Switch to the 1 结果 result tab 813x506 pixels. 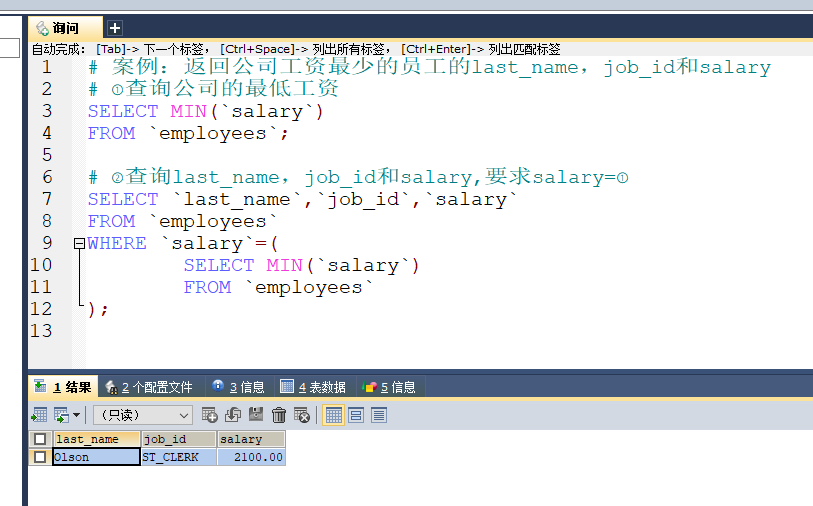click(63, 387)
